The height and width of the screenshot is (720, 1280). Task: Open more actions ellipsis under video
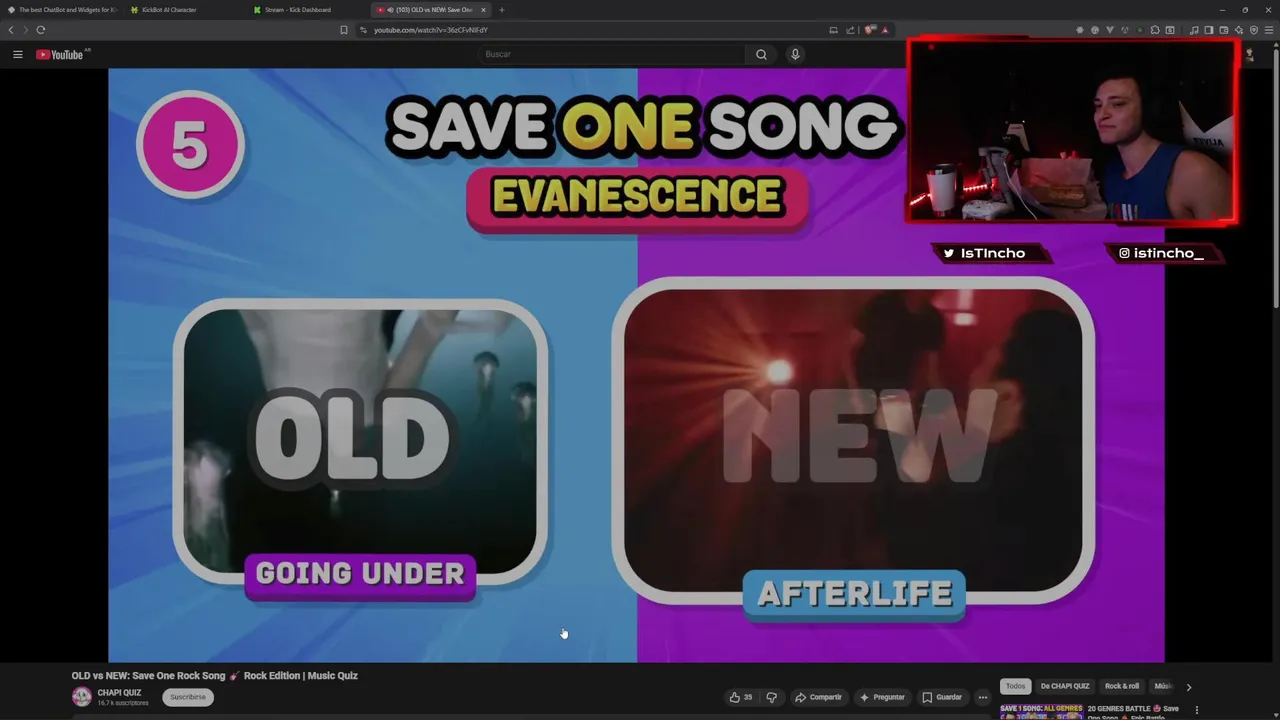(983, 697)
